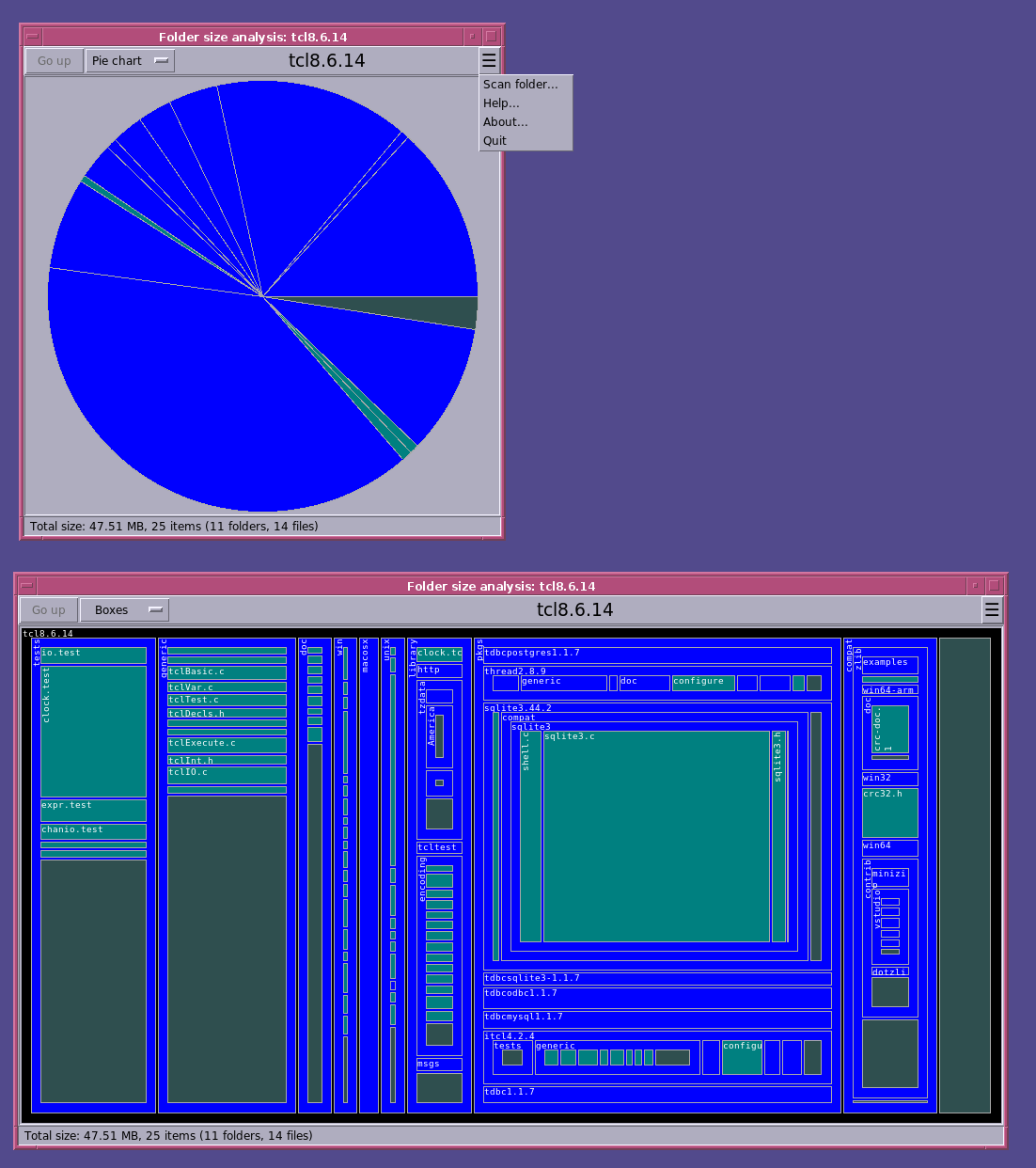Select the msgs box in library
The width and height of the screenshot is (1036, 1168).
pyautogui.click(x=439, y=1065)
